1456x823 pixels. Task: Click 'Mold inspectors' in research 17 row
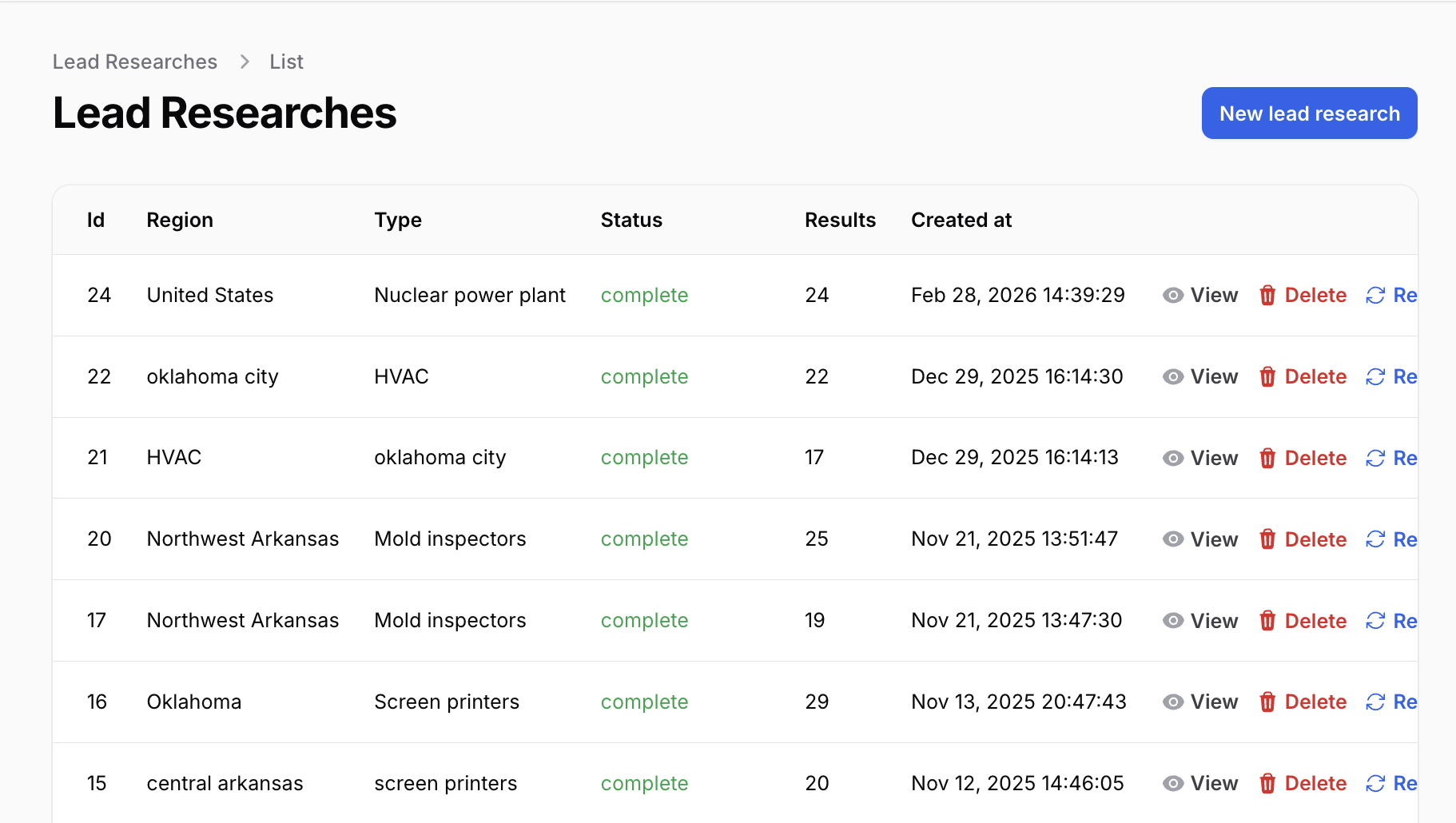point(450,621)
